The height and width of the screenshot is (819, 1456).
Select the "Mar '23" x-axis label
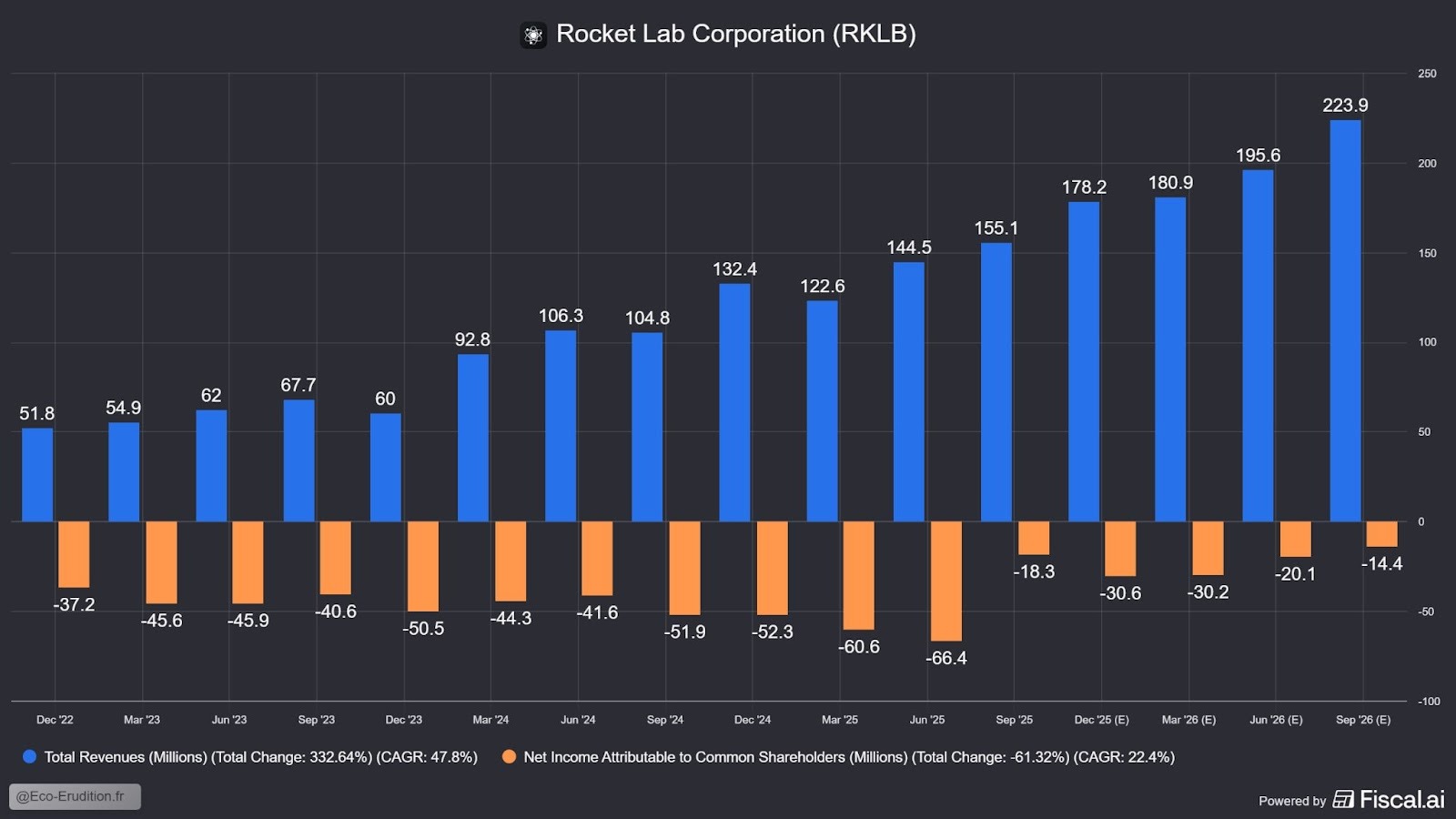142,720
